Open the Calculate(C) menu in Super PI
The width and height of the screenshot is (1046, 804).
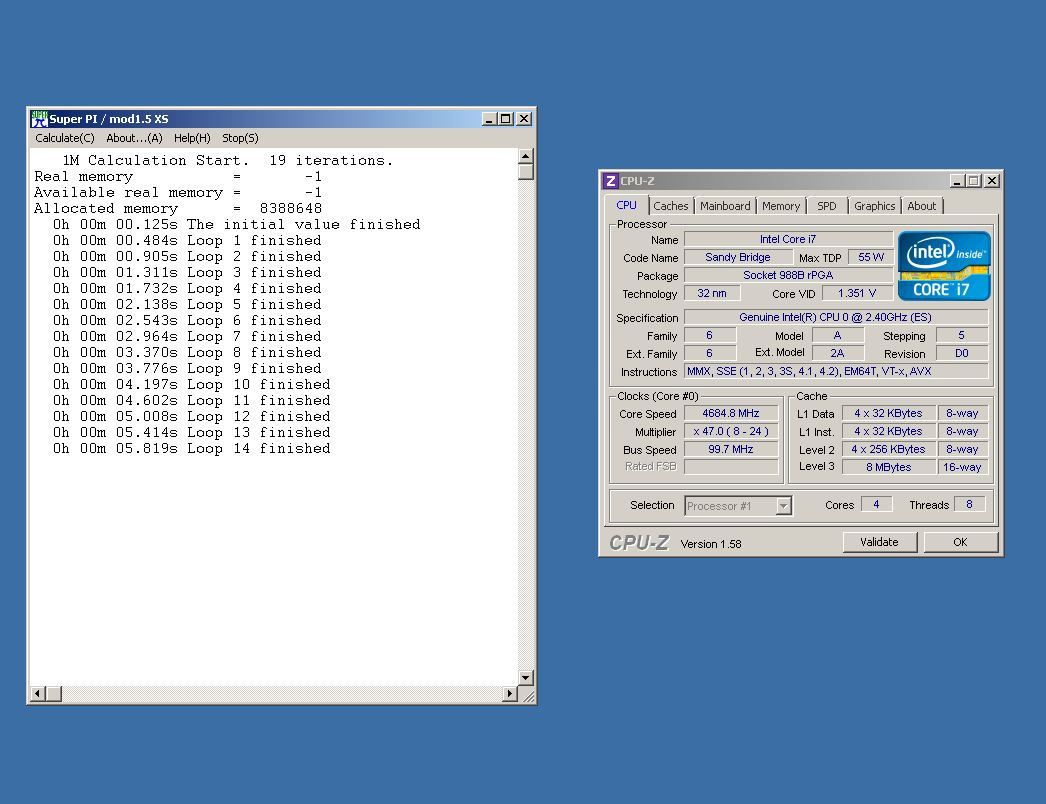[65, 138]
